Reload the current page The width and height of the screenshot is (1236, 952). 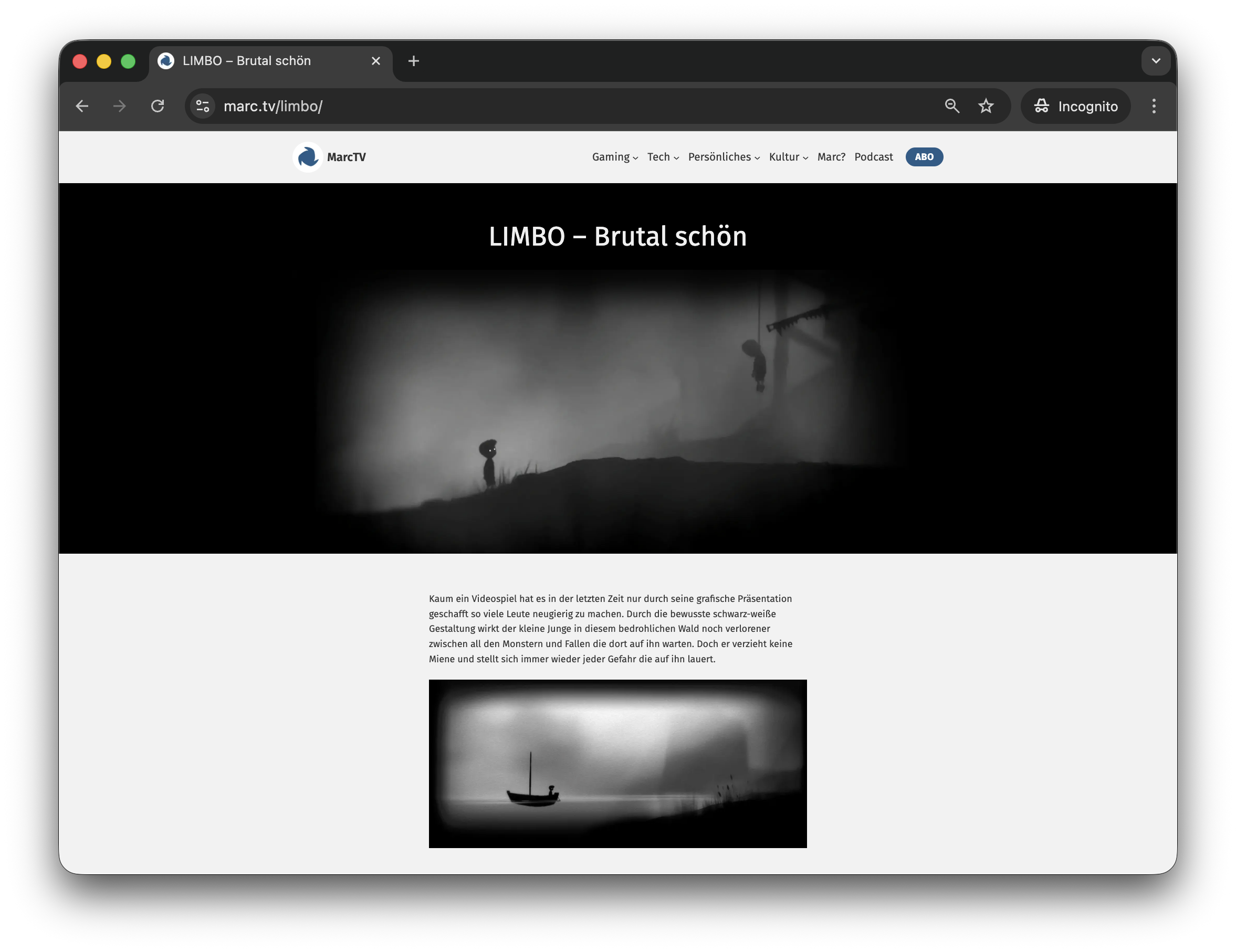coord(158,107)
